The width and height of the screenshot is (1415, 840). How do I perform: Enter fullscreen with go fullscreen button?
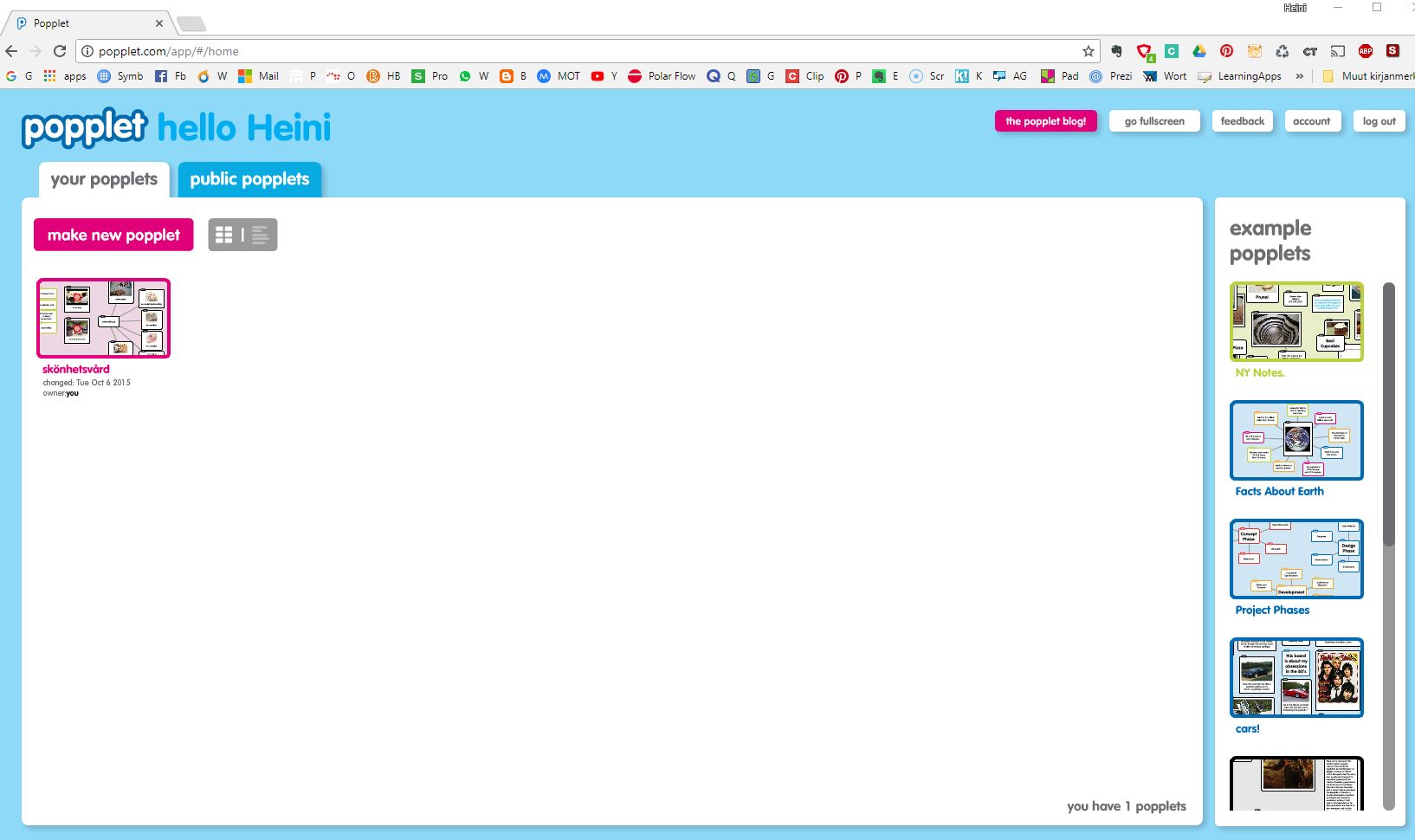(x=1154, y=121)
